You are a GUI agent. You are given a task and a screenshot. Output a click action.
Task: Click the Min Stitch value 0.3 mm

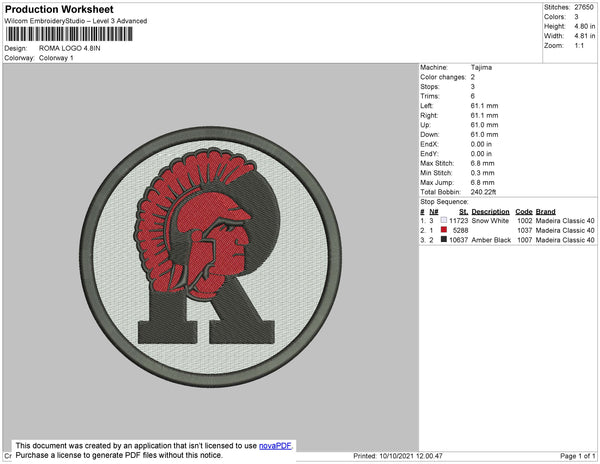(482, 173)
